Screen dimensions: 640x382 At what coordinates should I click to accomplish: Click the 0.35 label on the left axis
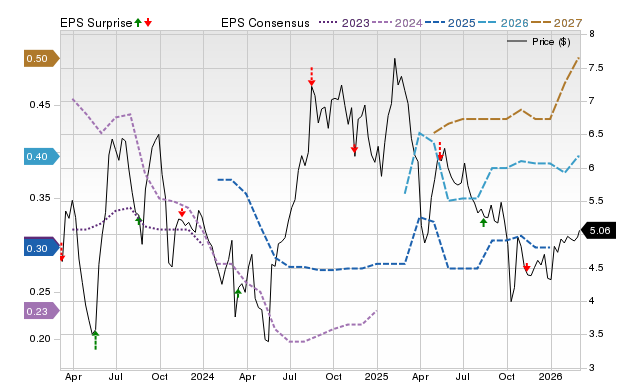pos(40,198)
